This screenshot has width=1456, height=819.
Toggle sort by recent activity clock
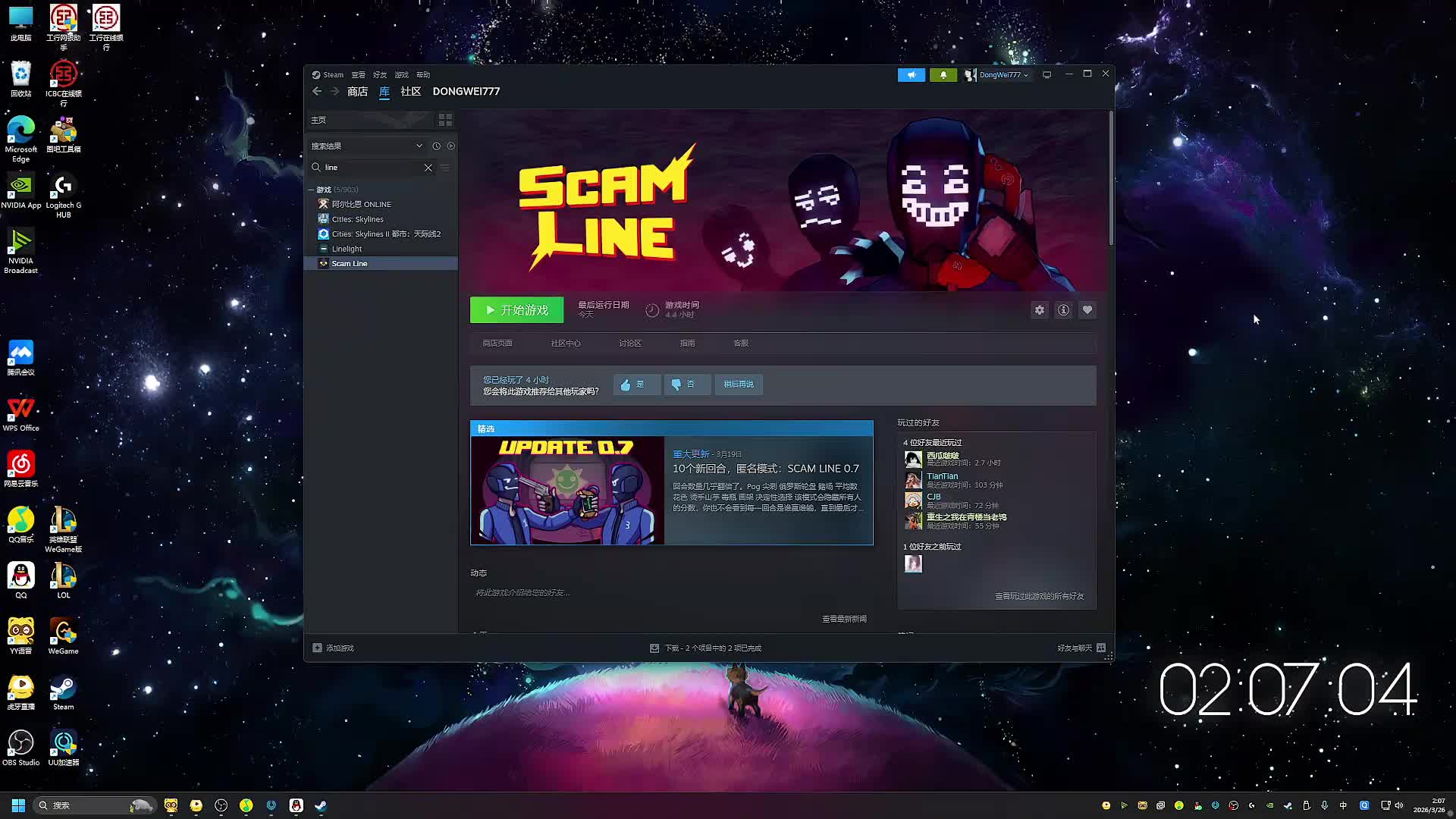(x=436, y=146)
